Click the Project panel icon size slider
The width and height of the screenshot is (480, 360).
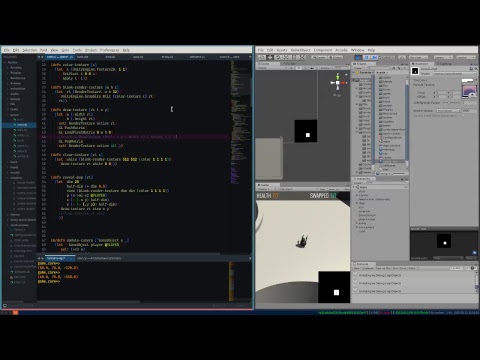(x=399, y=174)
